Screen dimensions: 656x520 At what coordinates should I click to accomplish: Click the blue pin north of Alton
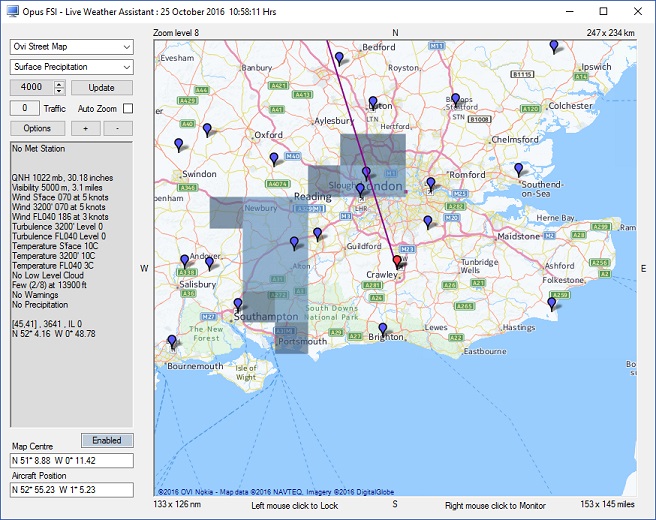point(295,243)
